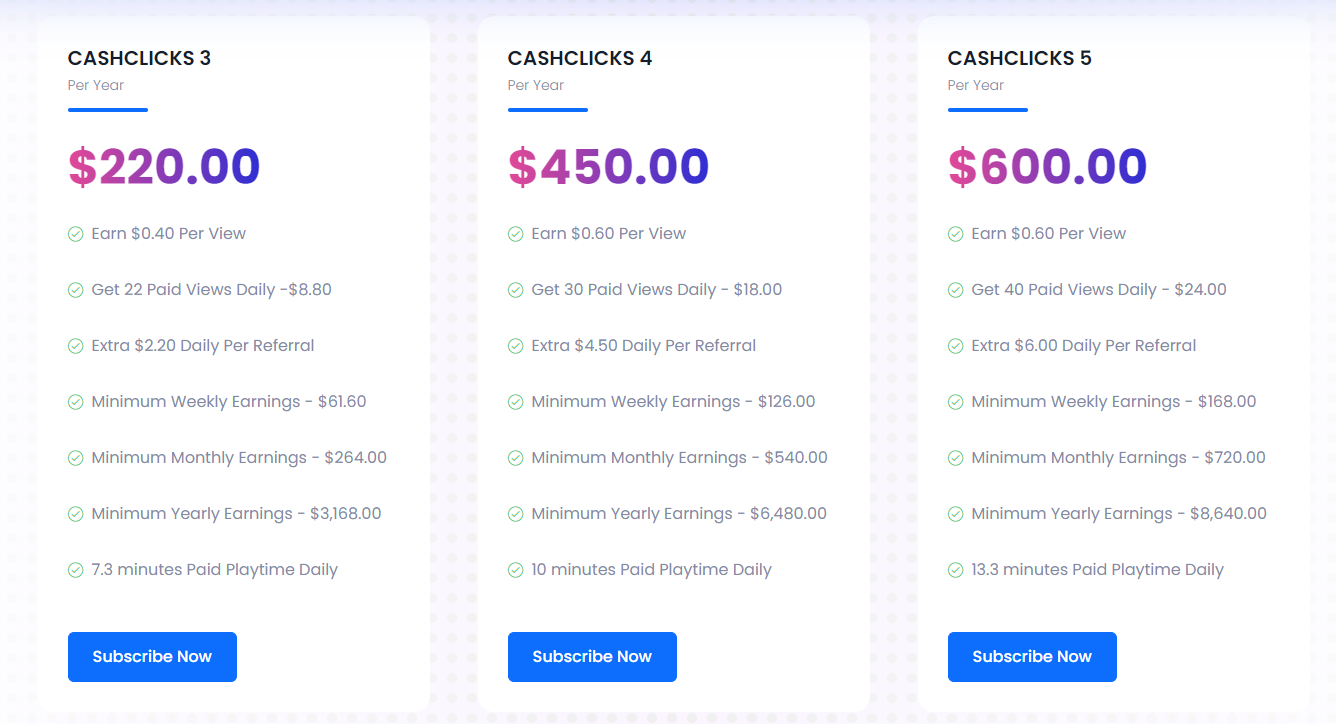
Task: Click check icon beside Minimum Yearly Earnings $8,640.00
Action: point(955,514)
